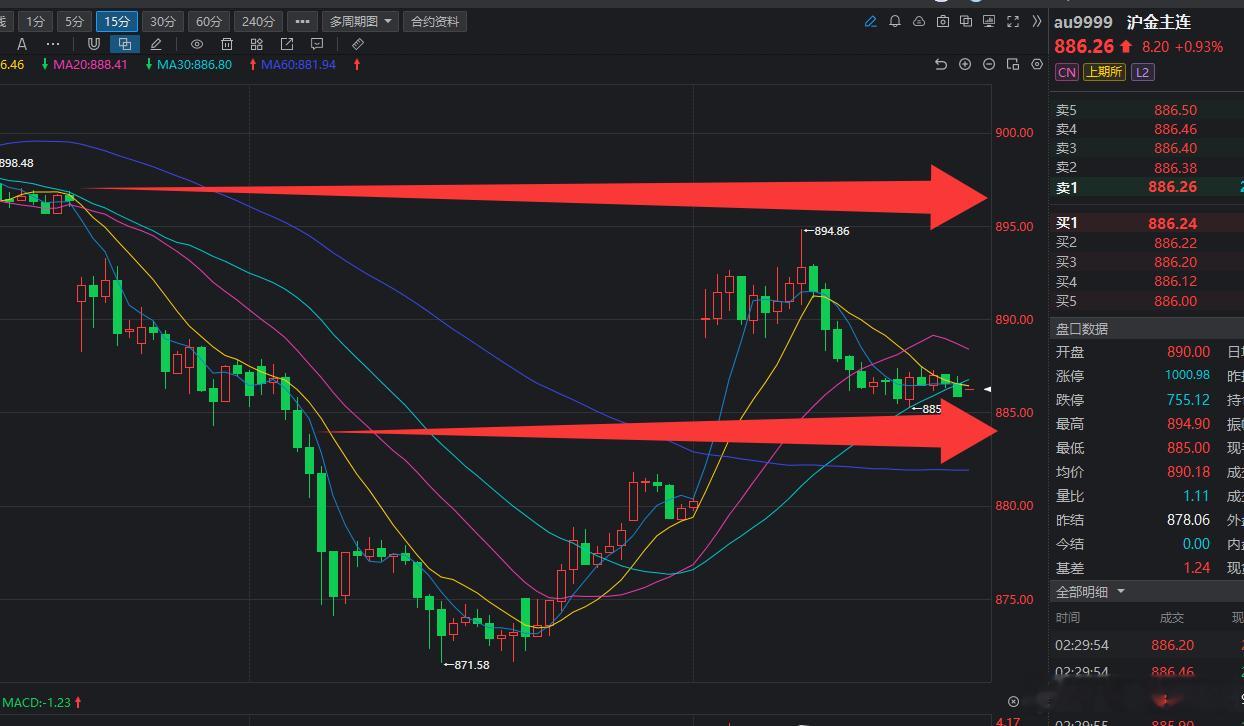Click 均价 value 890.18

[x=1188, y=472]
